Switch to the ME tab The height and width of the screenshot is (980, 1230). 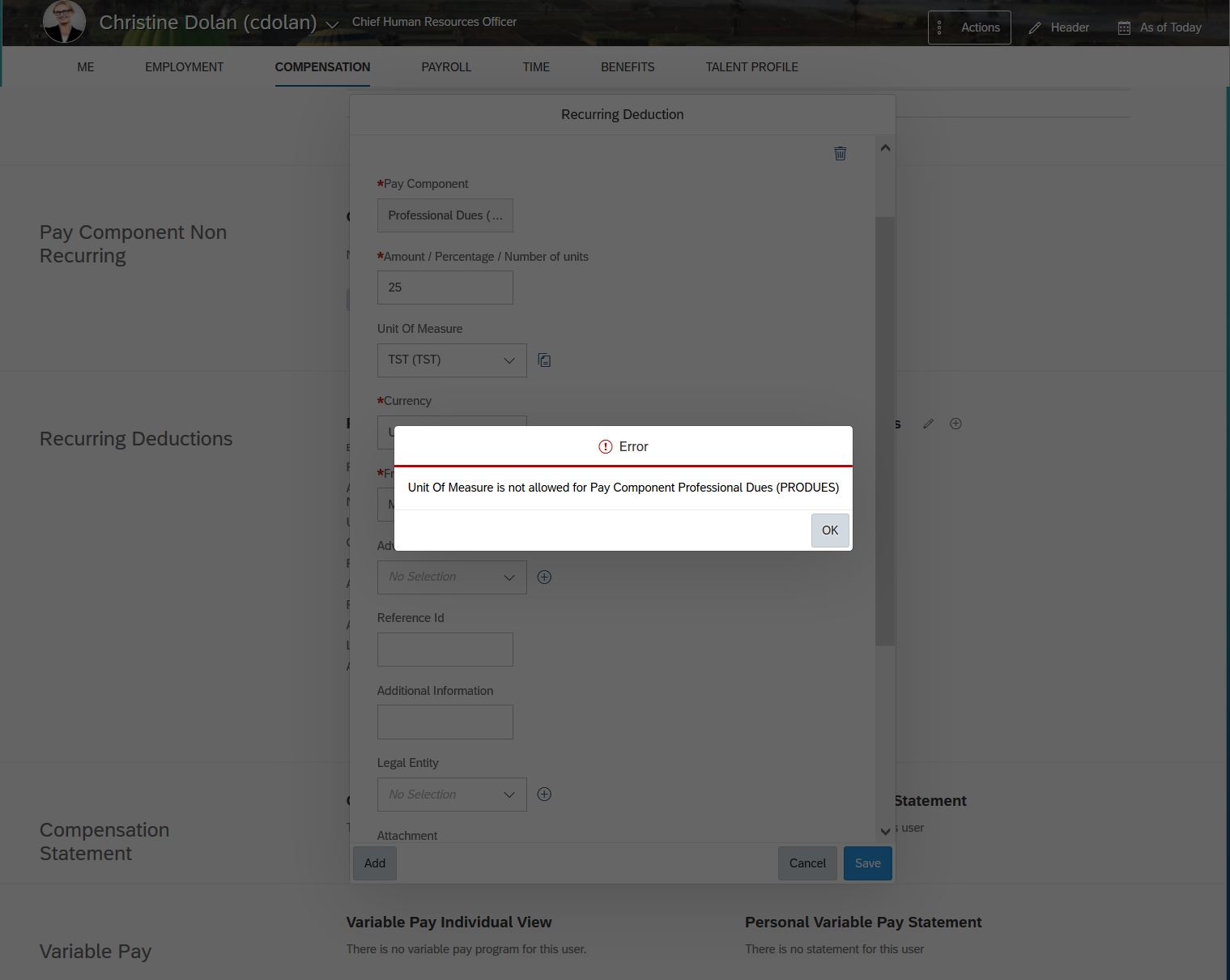(x=86, y=67)
